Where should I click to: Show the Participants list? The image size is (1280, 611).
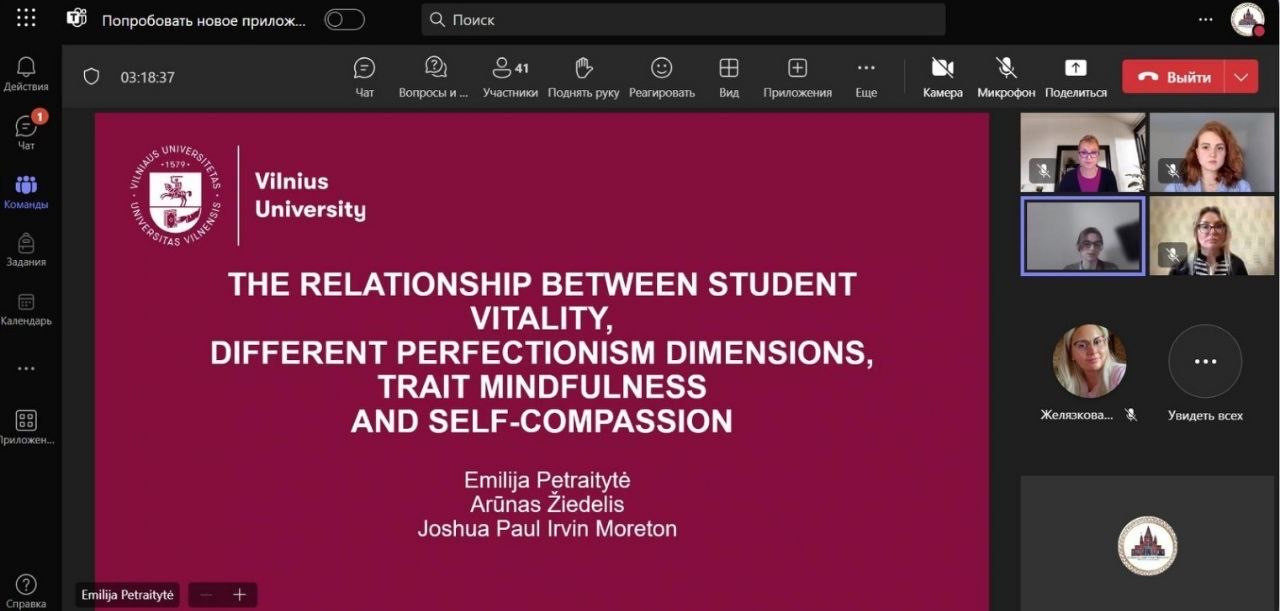(x=510, y=76)
